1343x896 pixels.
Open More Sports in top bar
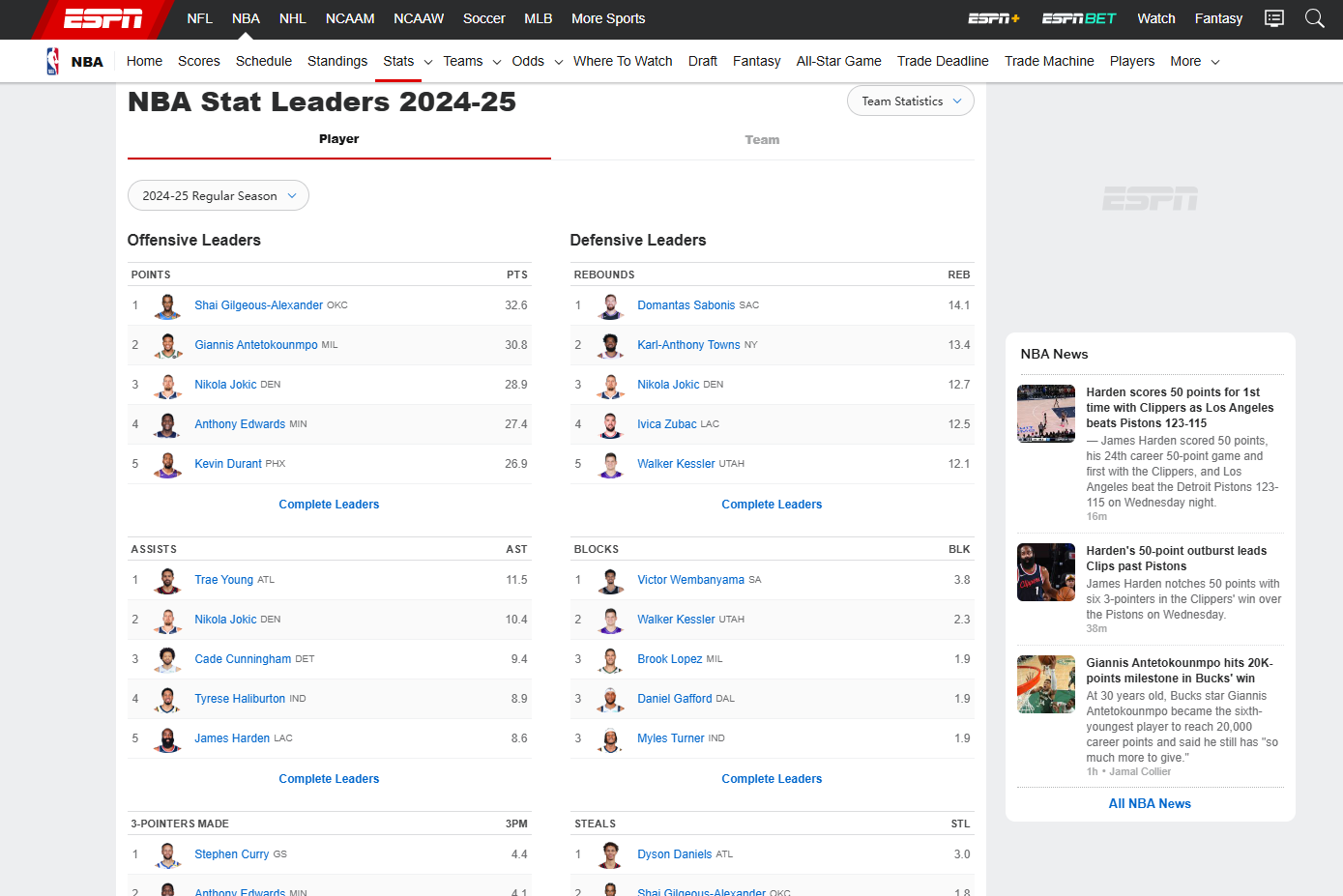pyautogui.click(x=608, y=18)
